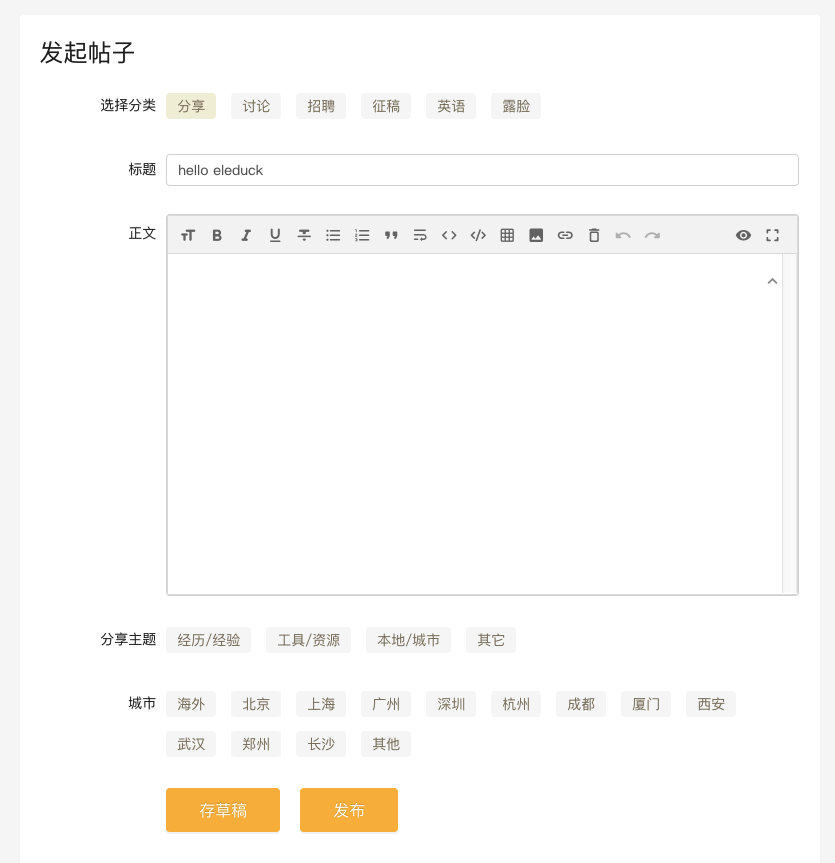Choose 本地/城市 as share topic
This screenshot has height=863, width=835.
click(x=408, y=640)
